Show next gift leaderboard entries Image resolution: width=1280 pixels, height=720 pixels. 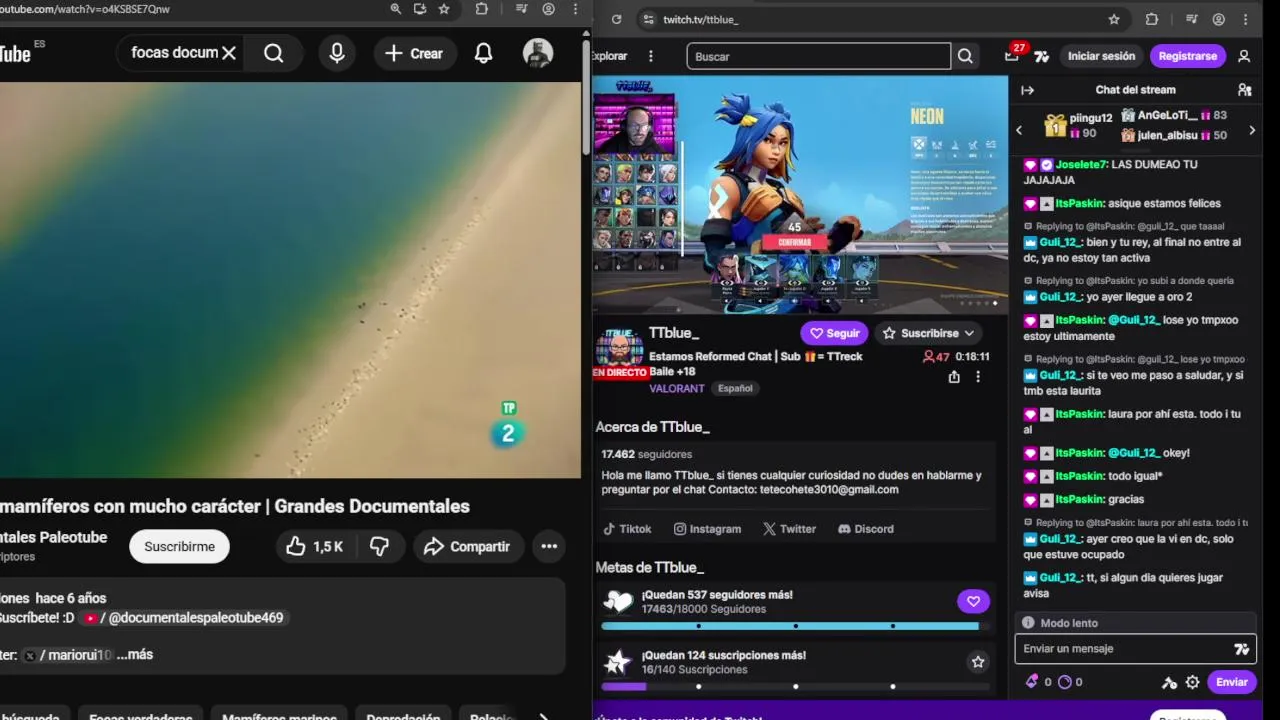1251,130
